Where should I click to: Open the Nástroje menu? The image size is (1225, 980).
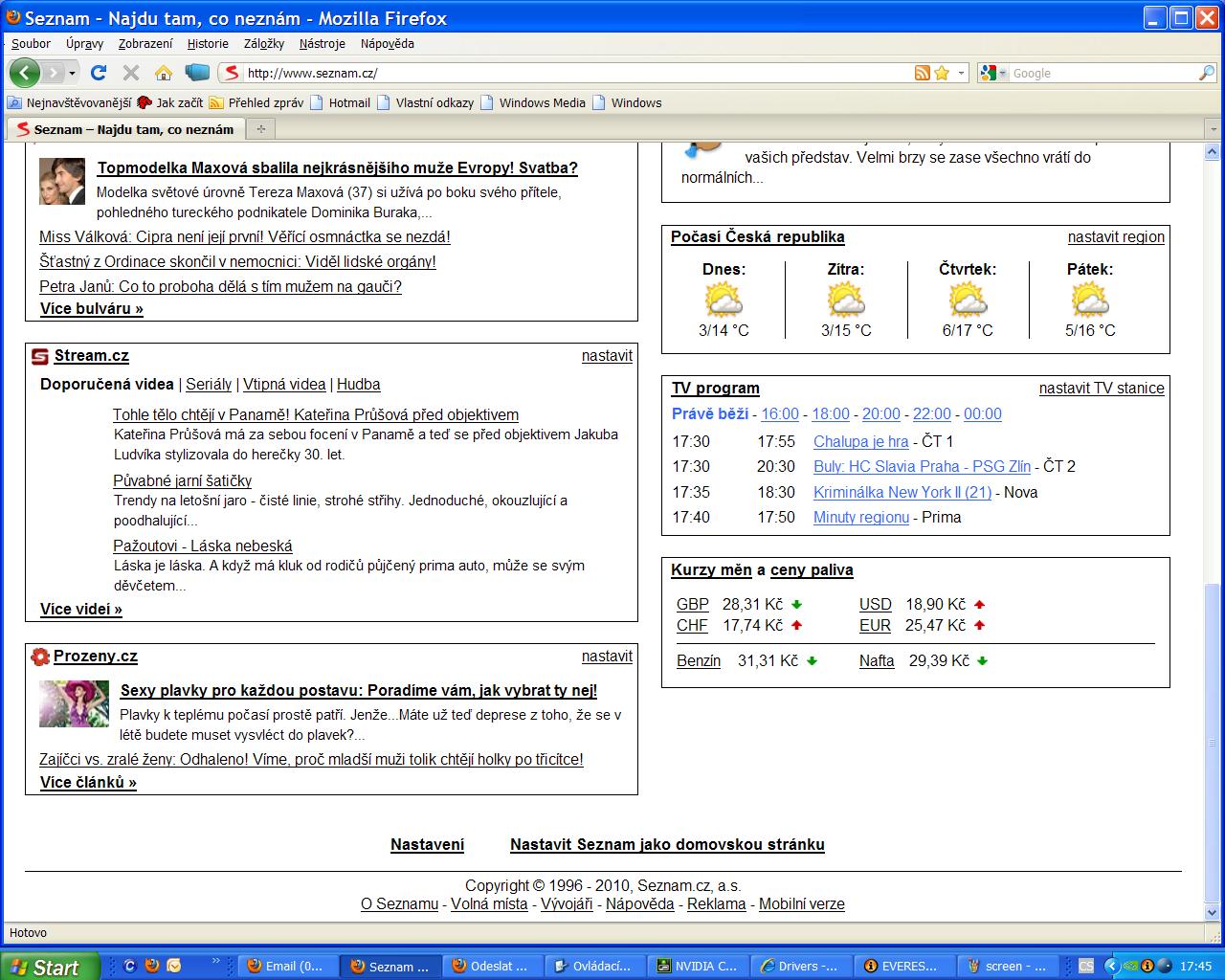(322, 43)
